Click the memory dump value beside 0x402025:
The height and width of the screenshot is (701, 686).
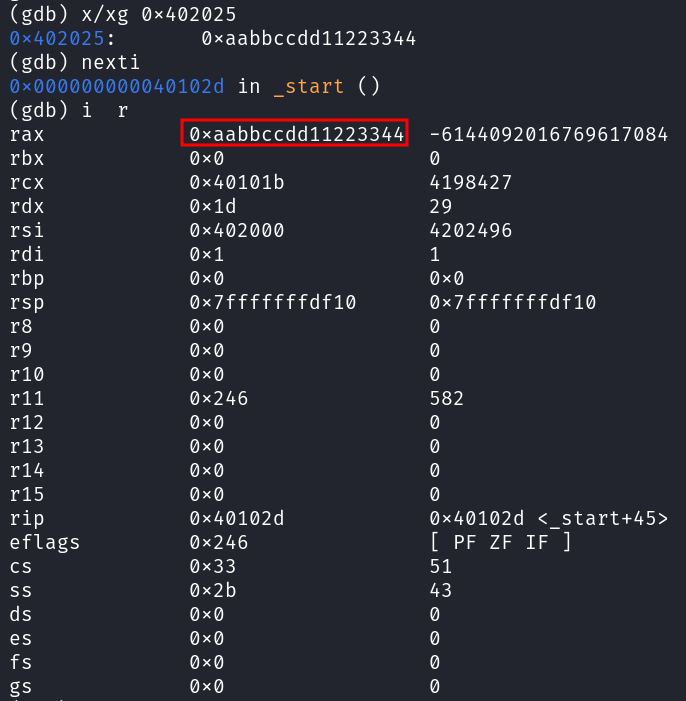[x=307, y=38]
